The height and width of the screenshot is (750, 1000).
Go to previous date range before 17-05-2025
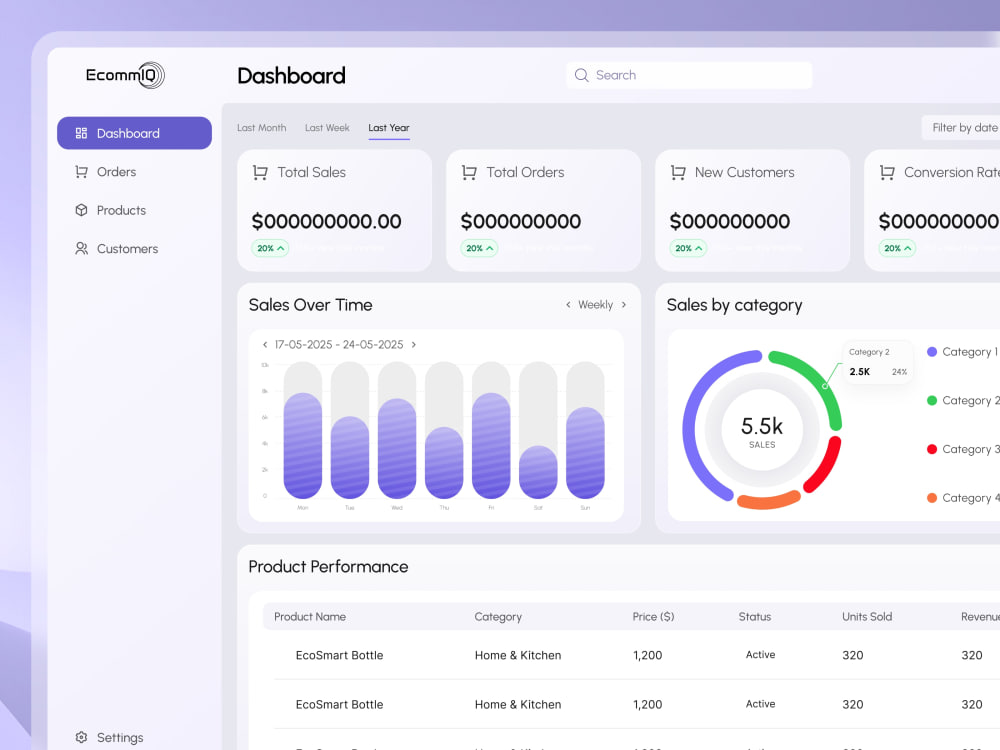coord(265,344)
